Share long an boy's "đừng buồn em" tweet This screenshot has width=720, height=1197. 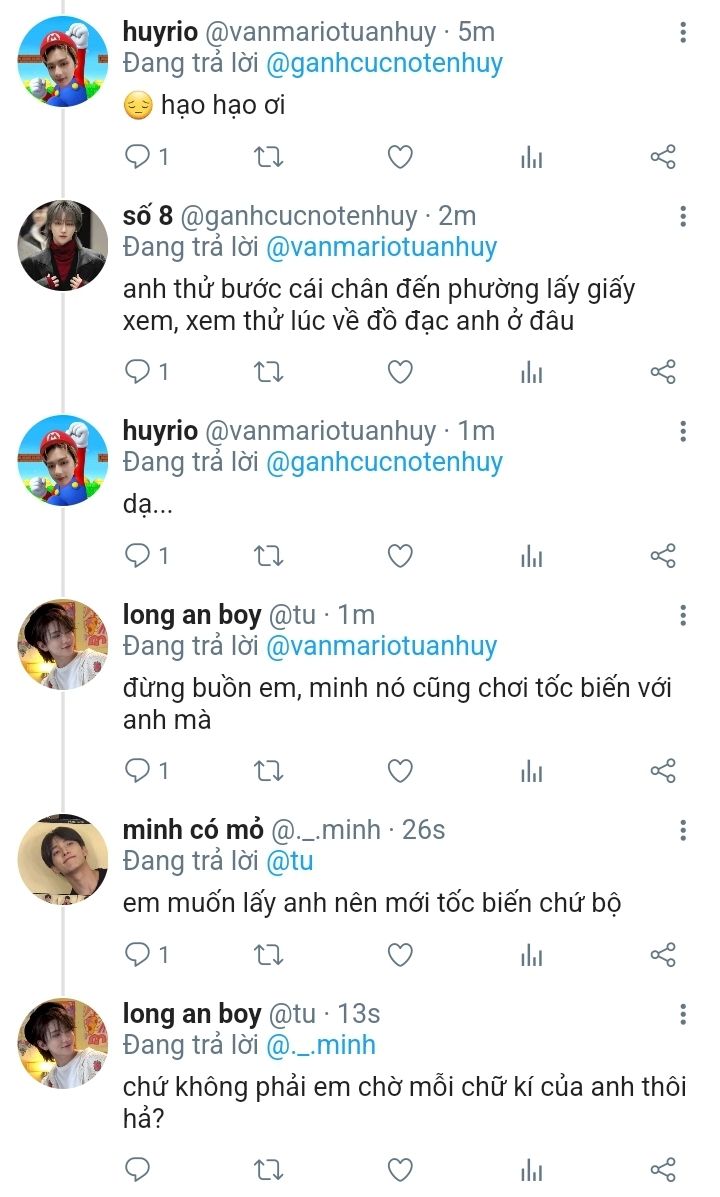tap(663, 771)
